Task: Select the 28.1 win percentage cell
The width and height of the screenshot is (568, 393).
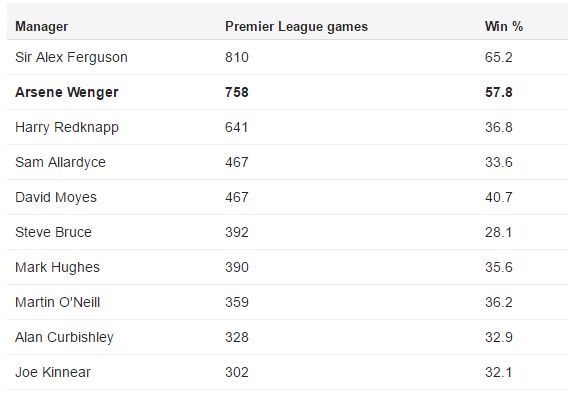Action: pyautogui.click(x=498, y=232)
